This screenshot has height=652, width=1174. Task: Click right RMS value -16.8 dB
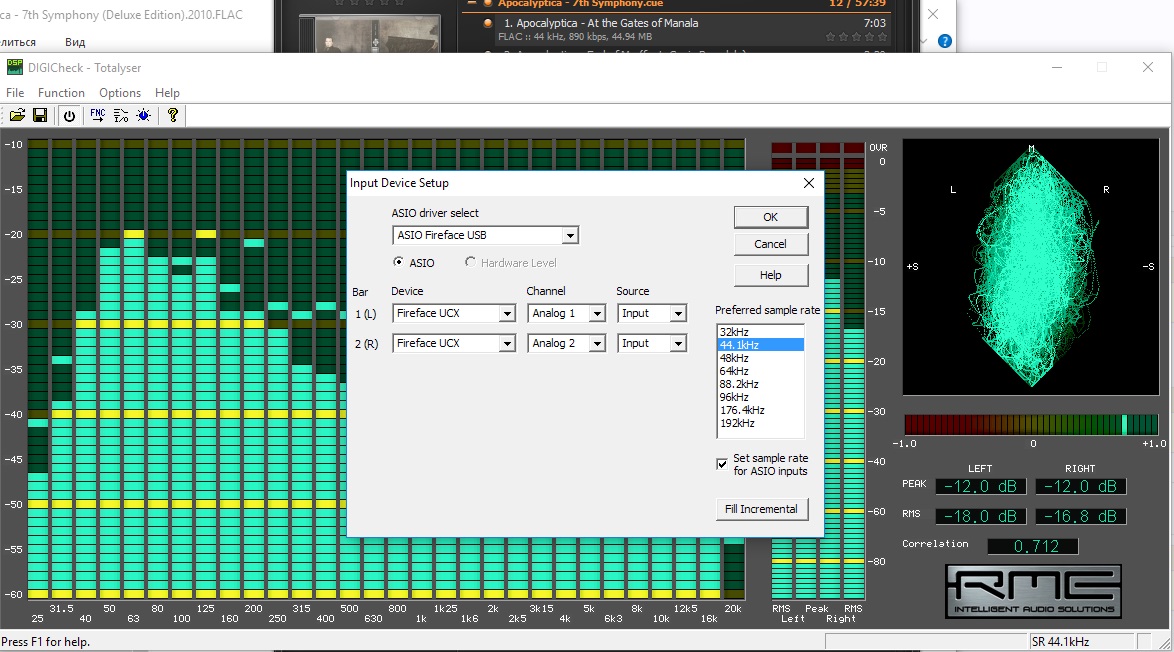tap(1080, 517)
